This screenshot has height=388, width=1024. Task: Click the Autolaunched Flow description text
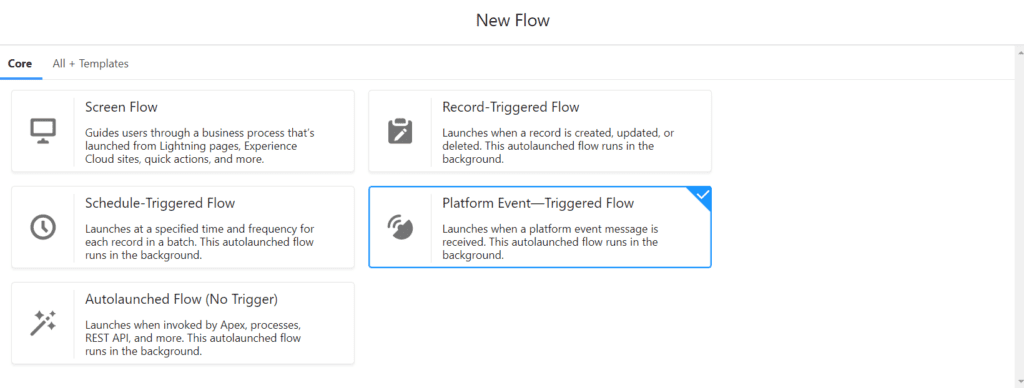click(x=194, y=338)
